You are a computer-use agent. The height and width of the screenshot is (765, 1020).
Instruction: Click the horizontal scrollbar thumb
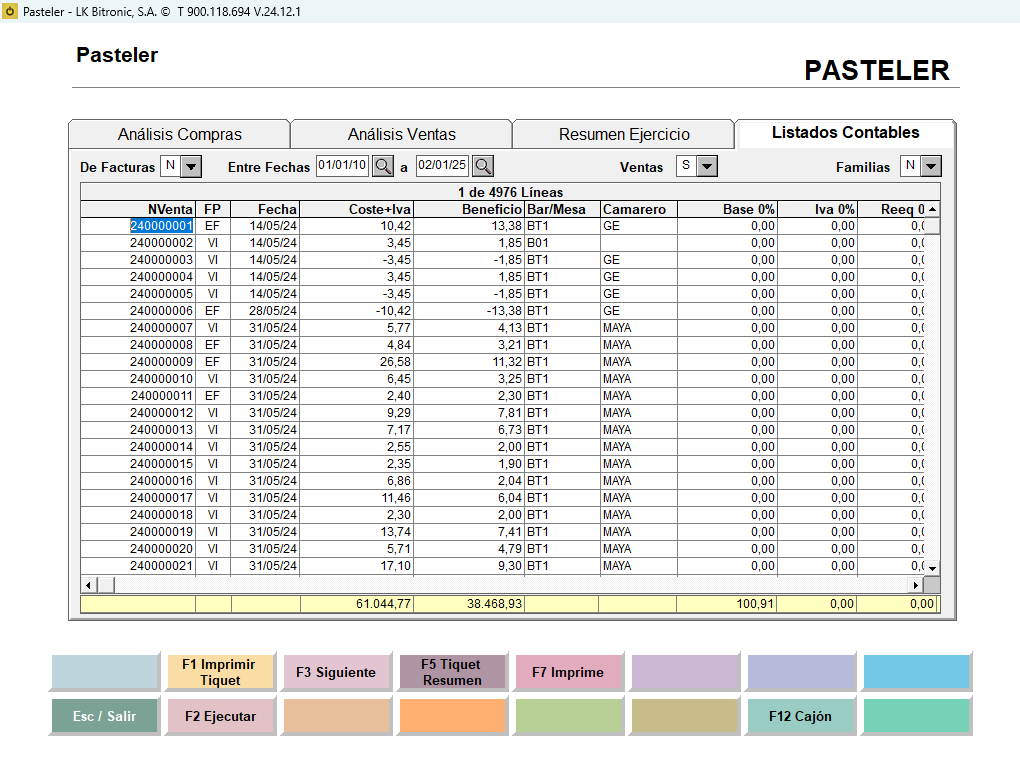coord(105,585)
